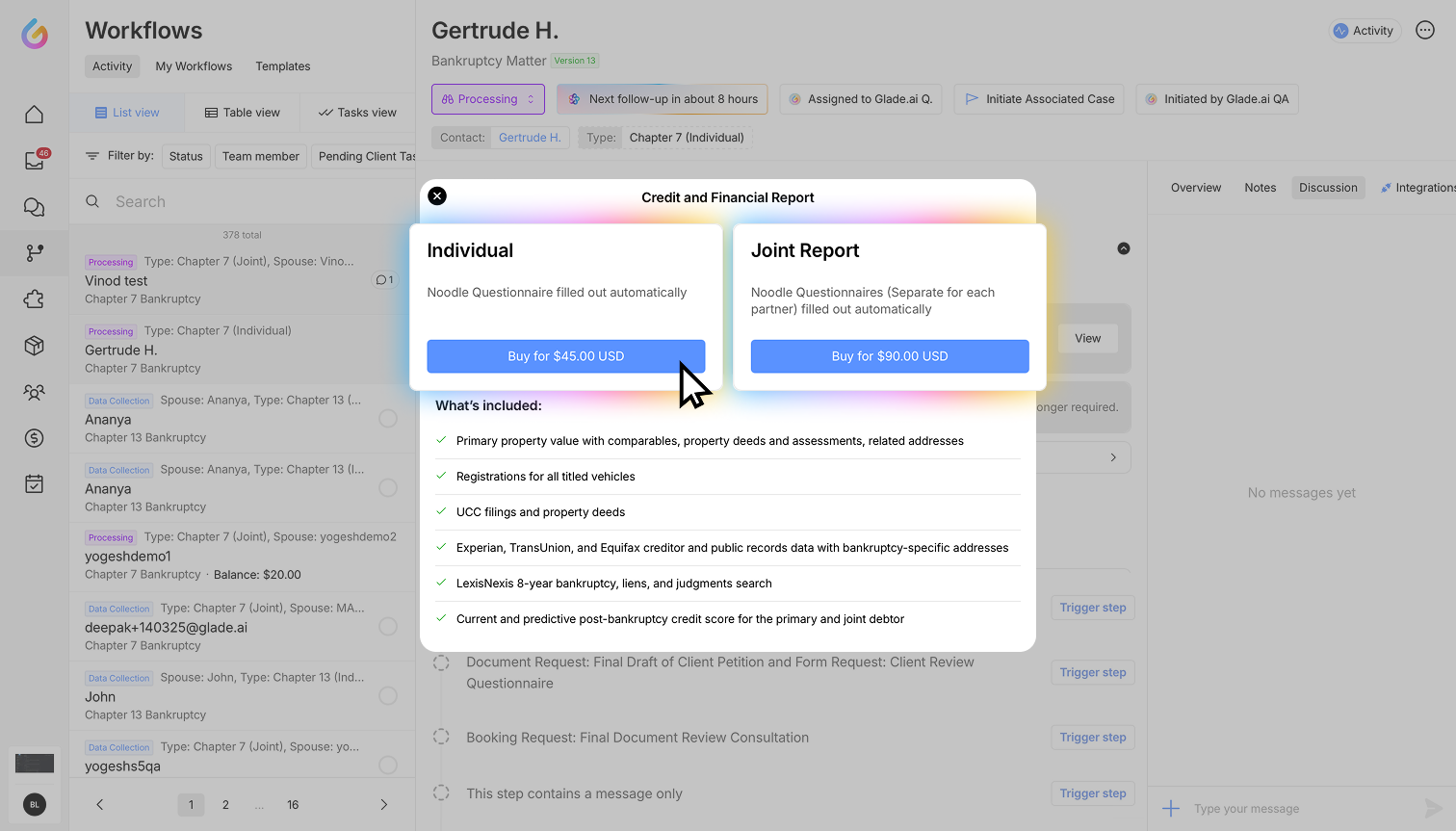Open the Home icon in sidebar
This screenshot has height=831, width=1456.
point(35,115)
